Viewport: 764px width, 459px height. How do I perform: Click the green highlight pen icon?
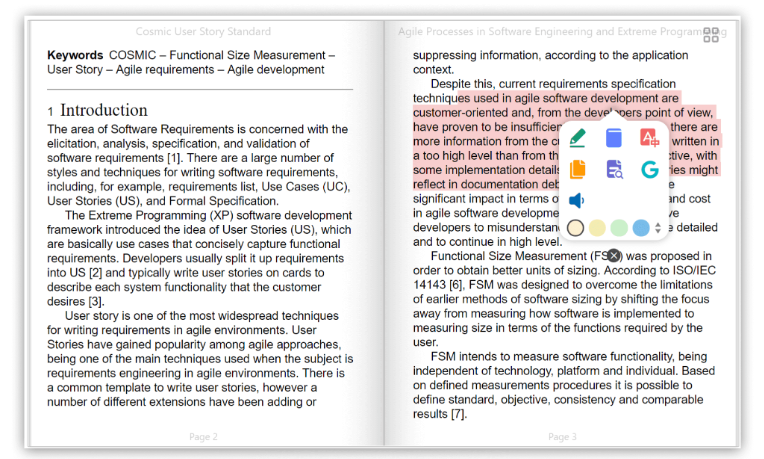577,139
